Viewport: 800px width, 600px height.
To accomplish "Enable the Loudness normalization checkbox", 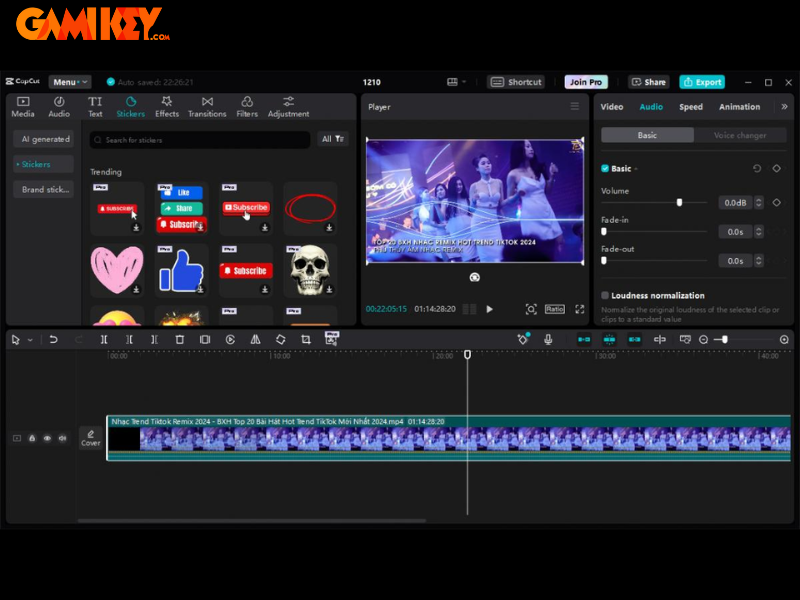I will coord(605,296).
